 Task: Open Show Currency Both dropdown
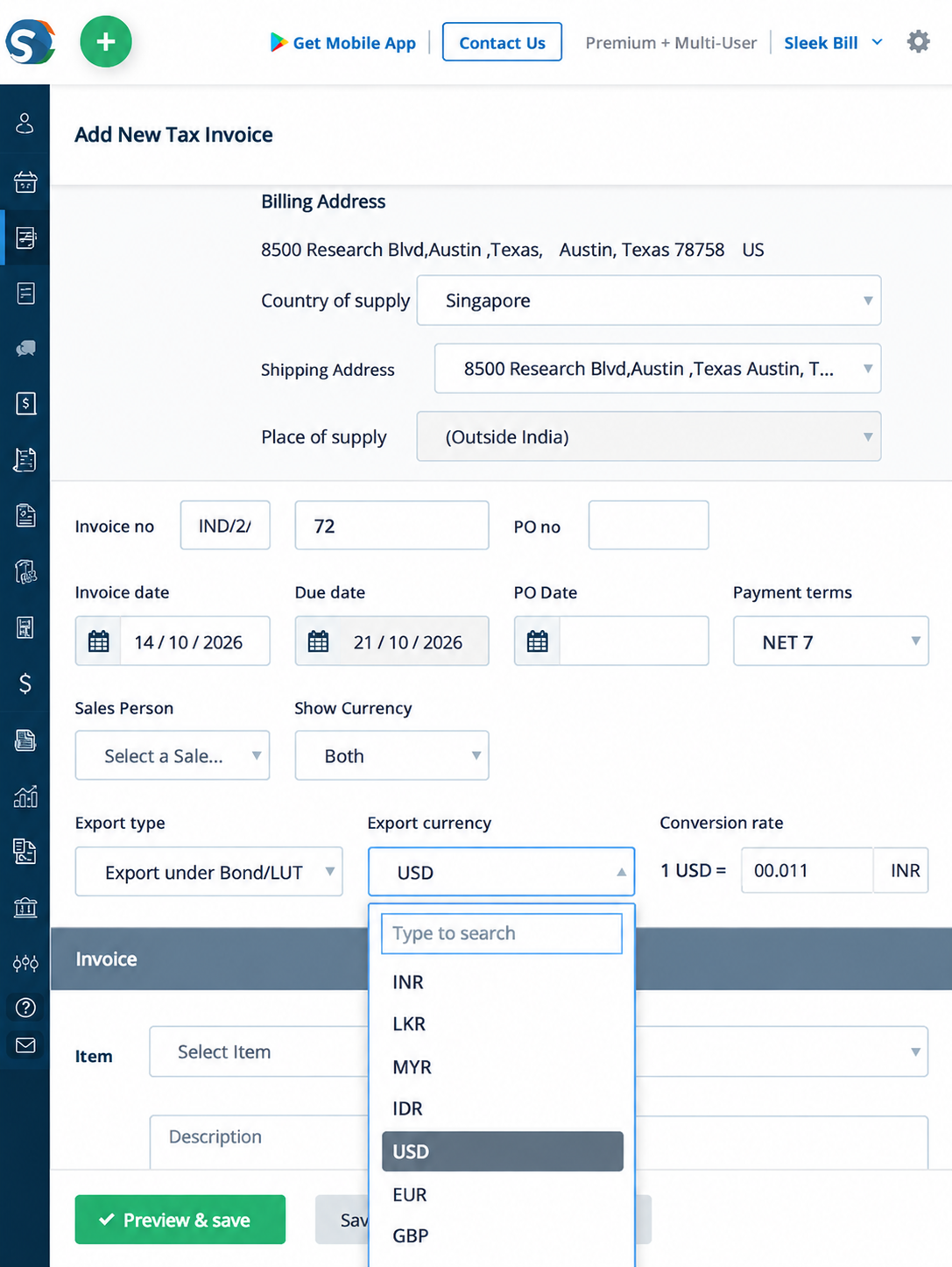pos(391,755)
